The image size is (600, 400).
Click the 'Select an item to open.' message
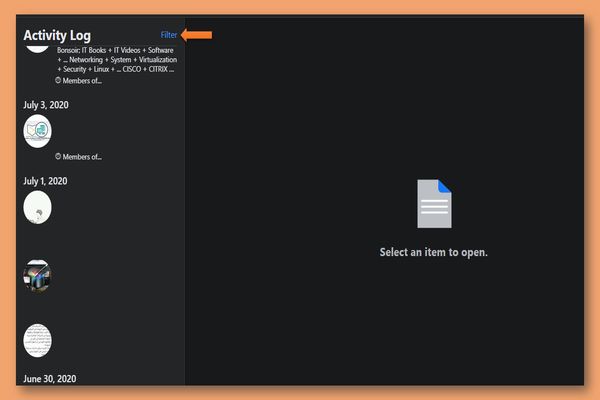coord(434,252)
